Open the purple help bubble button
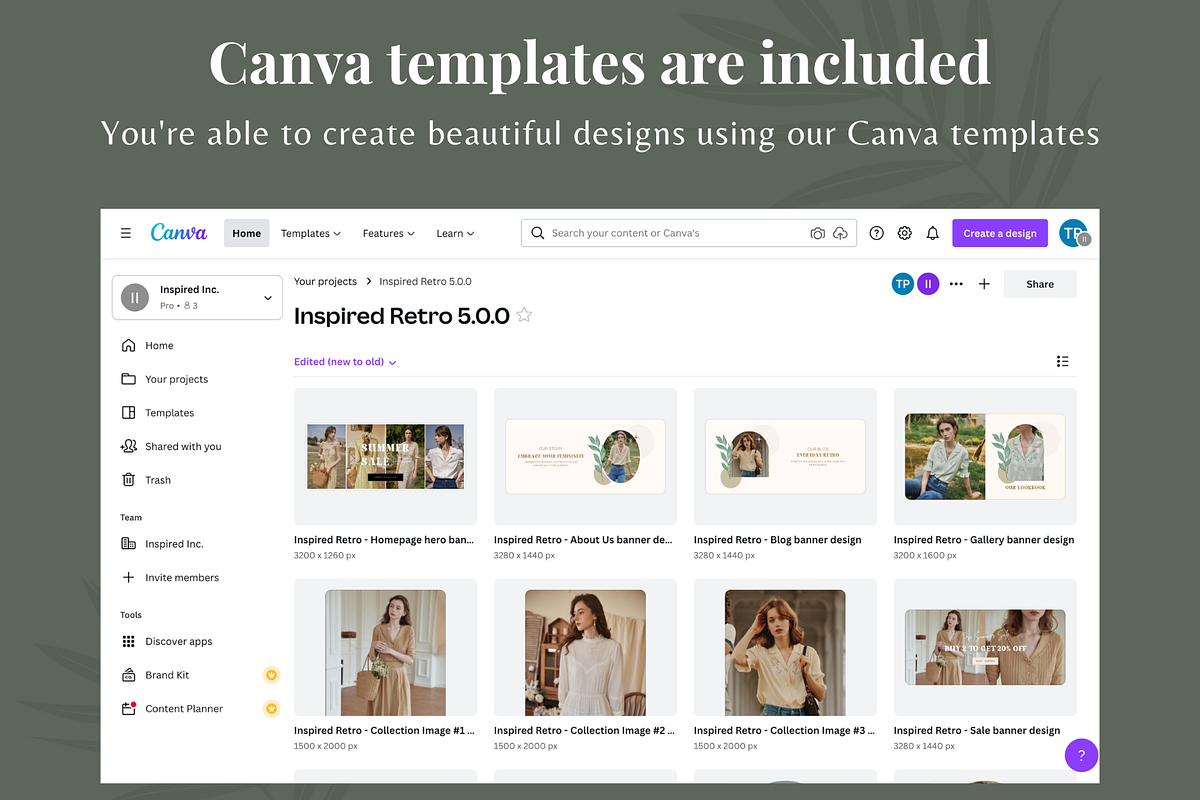This screenshot has width=1200, height=800. tap(1081, 755)
